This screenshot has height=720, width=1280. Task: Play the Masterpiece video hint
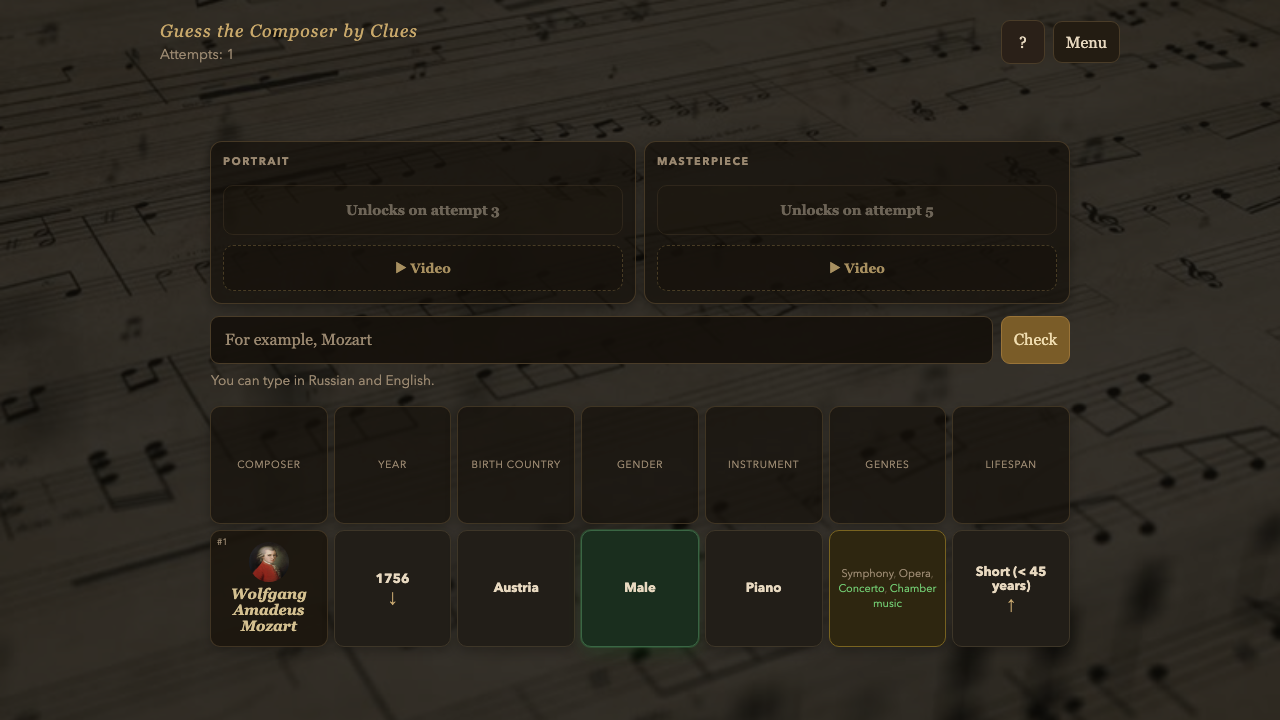pyautogui.click(x=857, y=268)
